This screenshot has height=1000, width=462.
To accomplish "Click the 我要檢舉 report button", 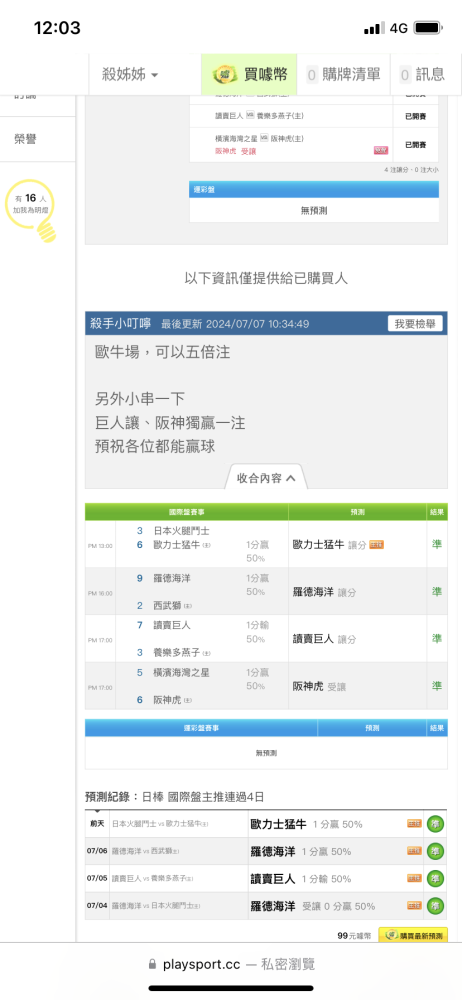I will (415, 323).
